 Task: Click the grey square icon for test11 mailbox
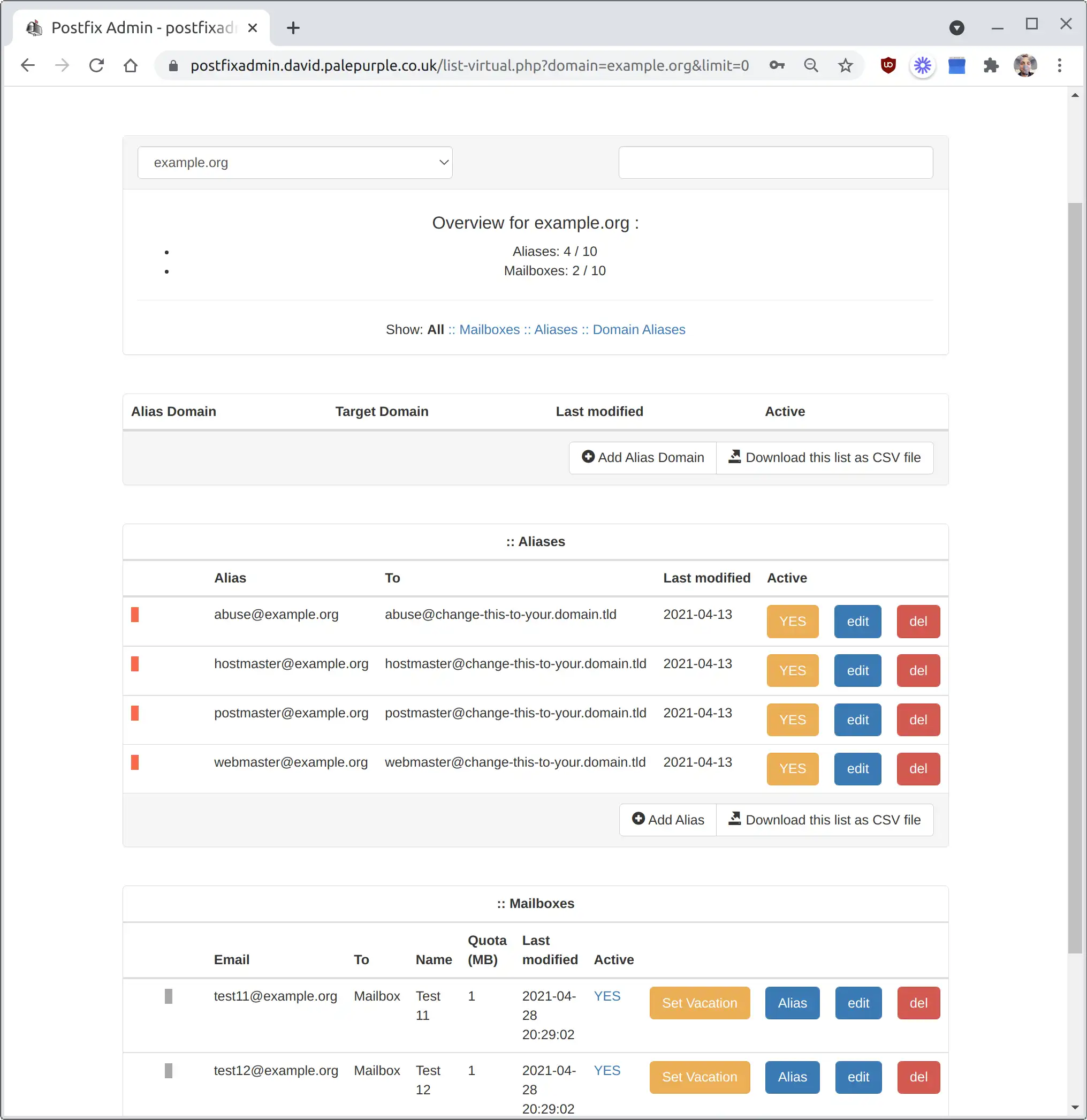[168, 997]
